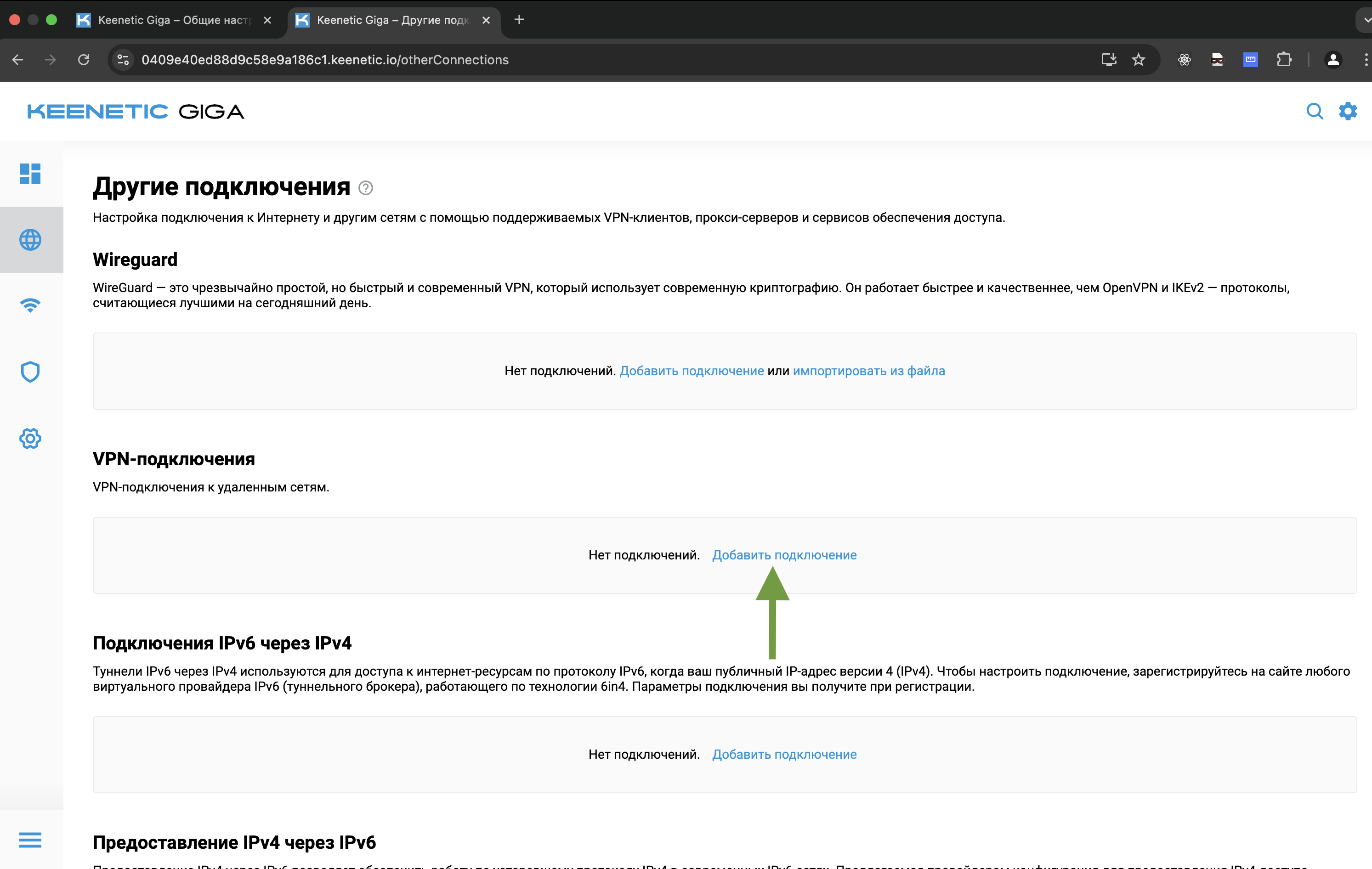Click the search magnifier in header
Viewport: 1372px width, 869px height.
tap(1314, 111)
